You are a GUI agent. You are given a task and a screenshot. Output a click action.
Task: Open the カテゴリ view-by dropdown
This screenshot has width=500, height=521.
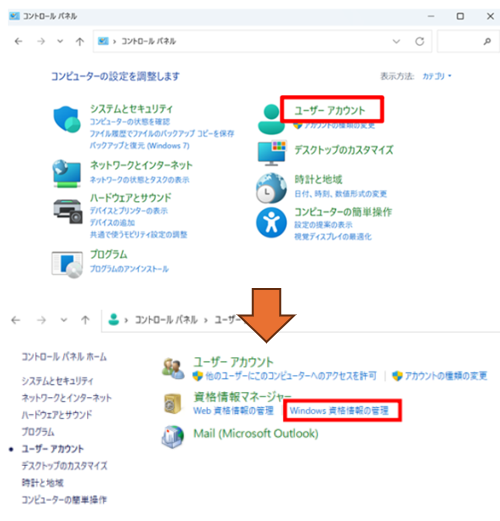pos(437,76)
